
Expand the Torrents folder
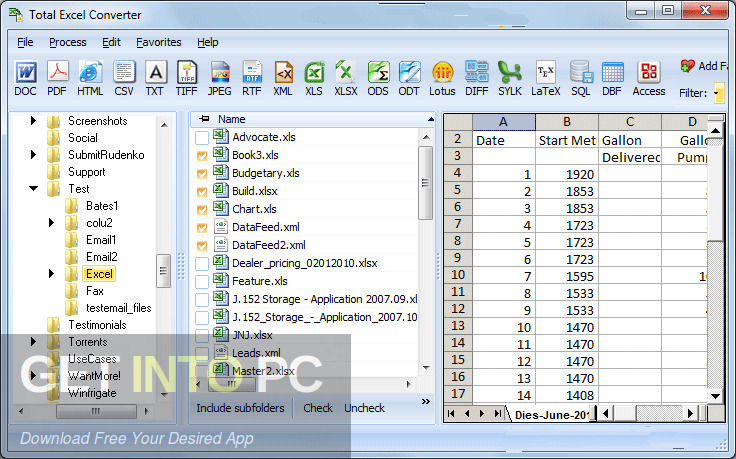33,342
